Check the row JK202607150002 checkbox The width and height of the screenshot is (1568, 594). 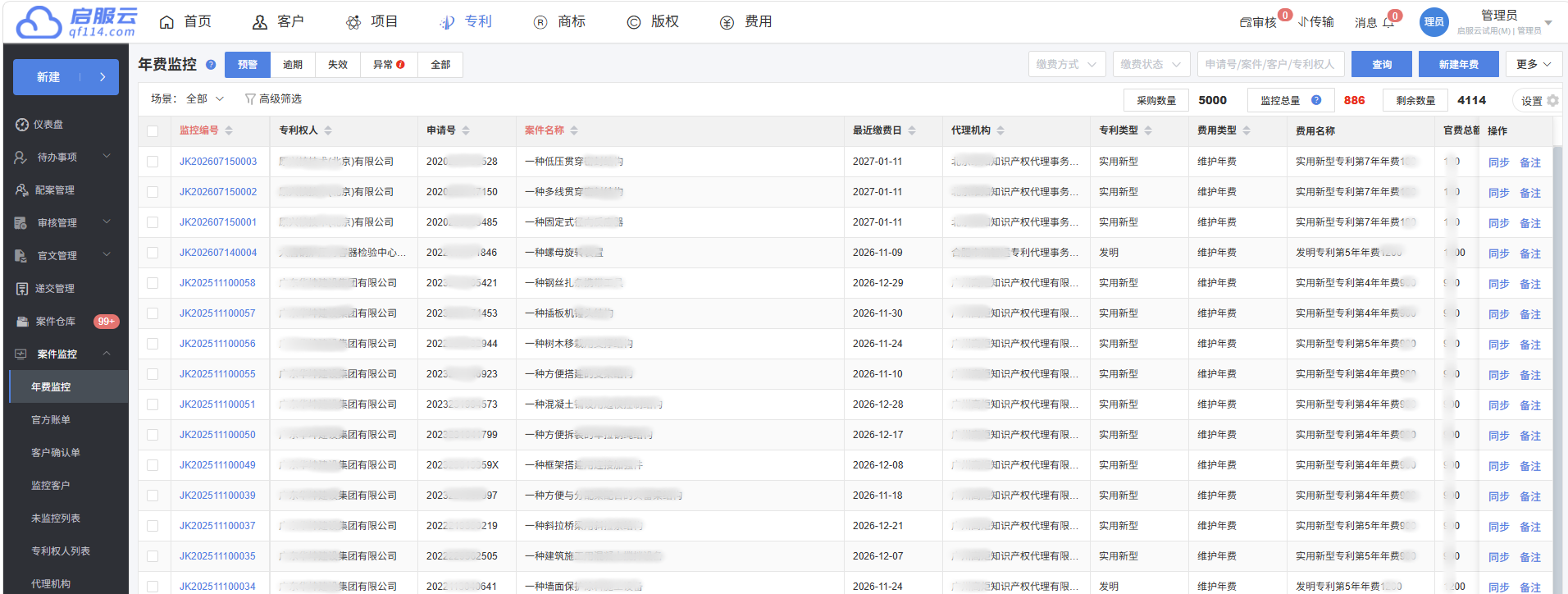click(x=153, y=192)
